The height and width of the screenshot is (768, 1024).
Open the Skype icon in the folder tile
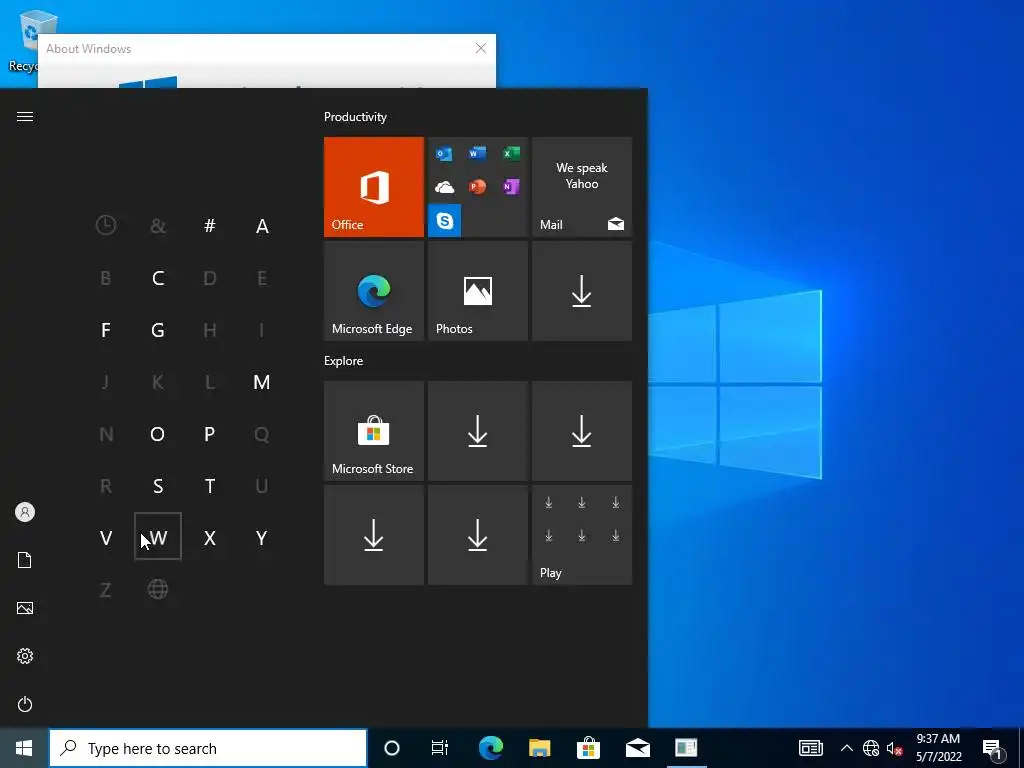click(x=445, y=221)
